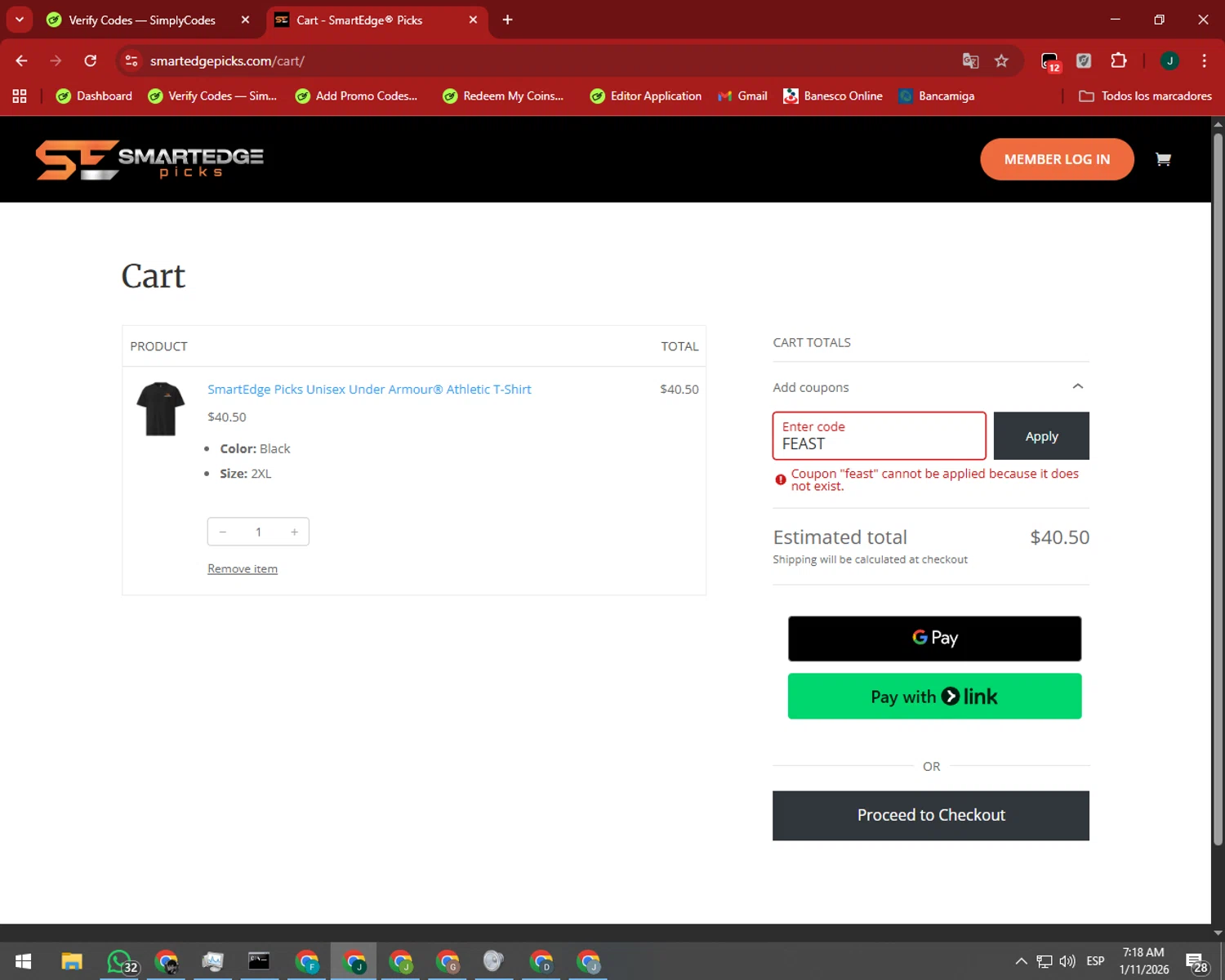The width and height of the screenshot is (1225, 980).
Task: Open the apps grid in bookmarks bar
Action: coord(20,96)
